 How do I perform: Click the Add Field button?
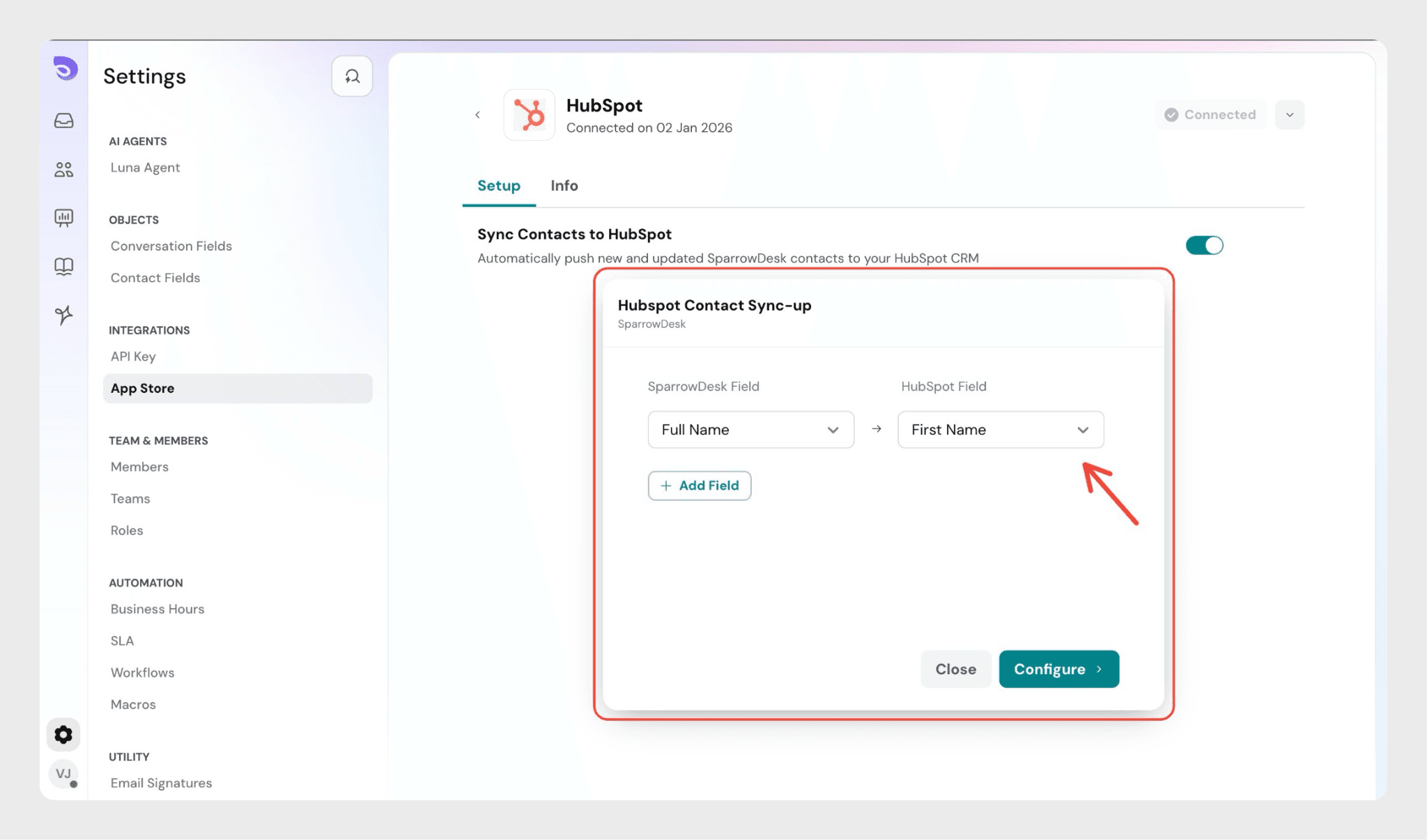click(x=700, y=485)
